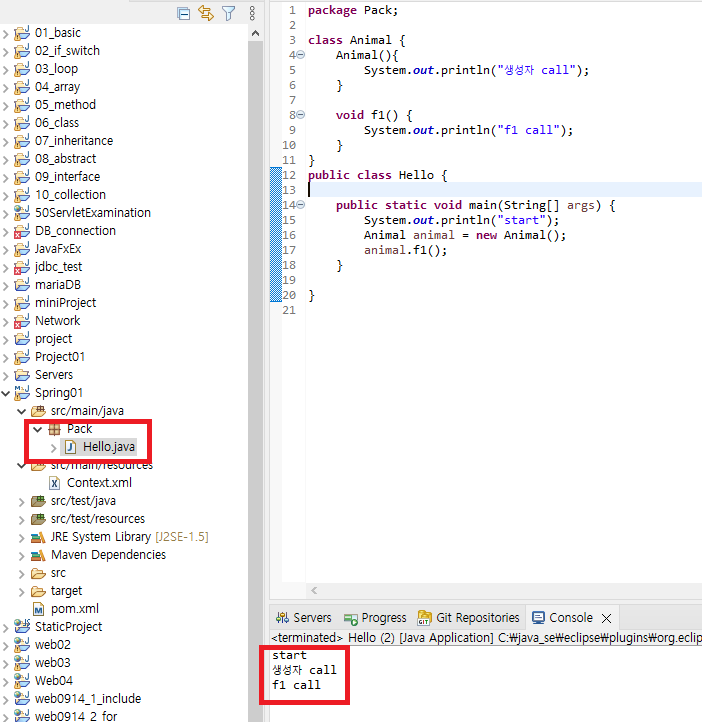702x722 pixels.
Task: Click the JRE System Library icon
Action: pos(38,538)
